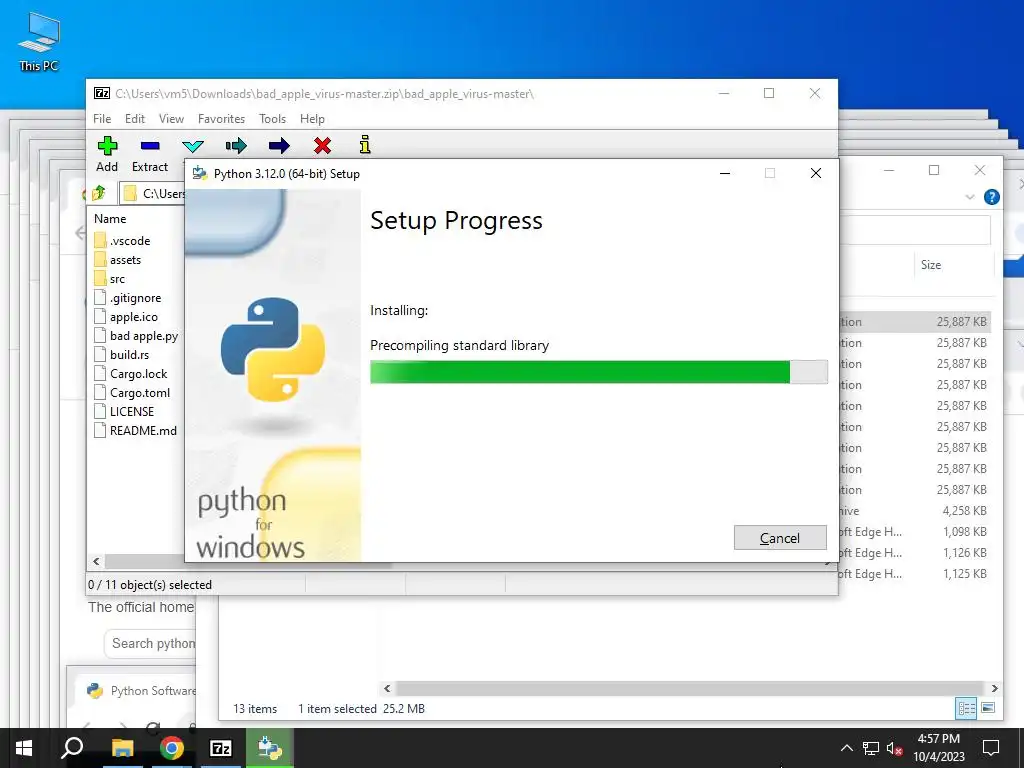Click the Add icon in 7-Zip toolbar
Screen dimensions: 1024x768
107,146
